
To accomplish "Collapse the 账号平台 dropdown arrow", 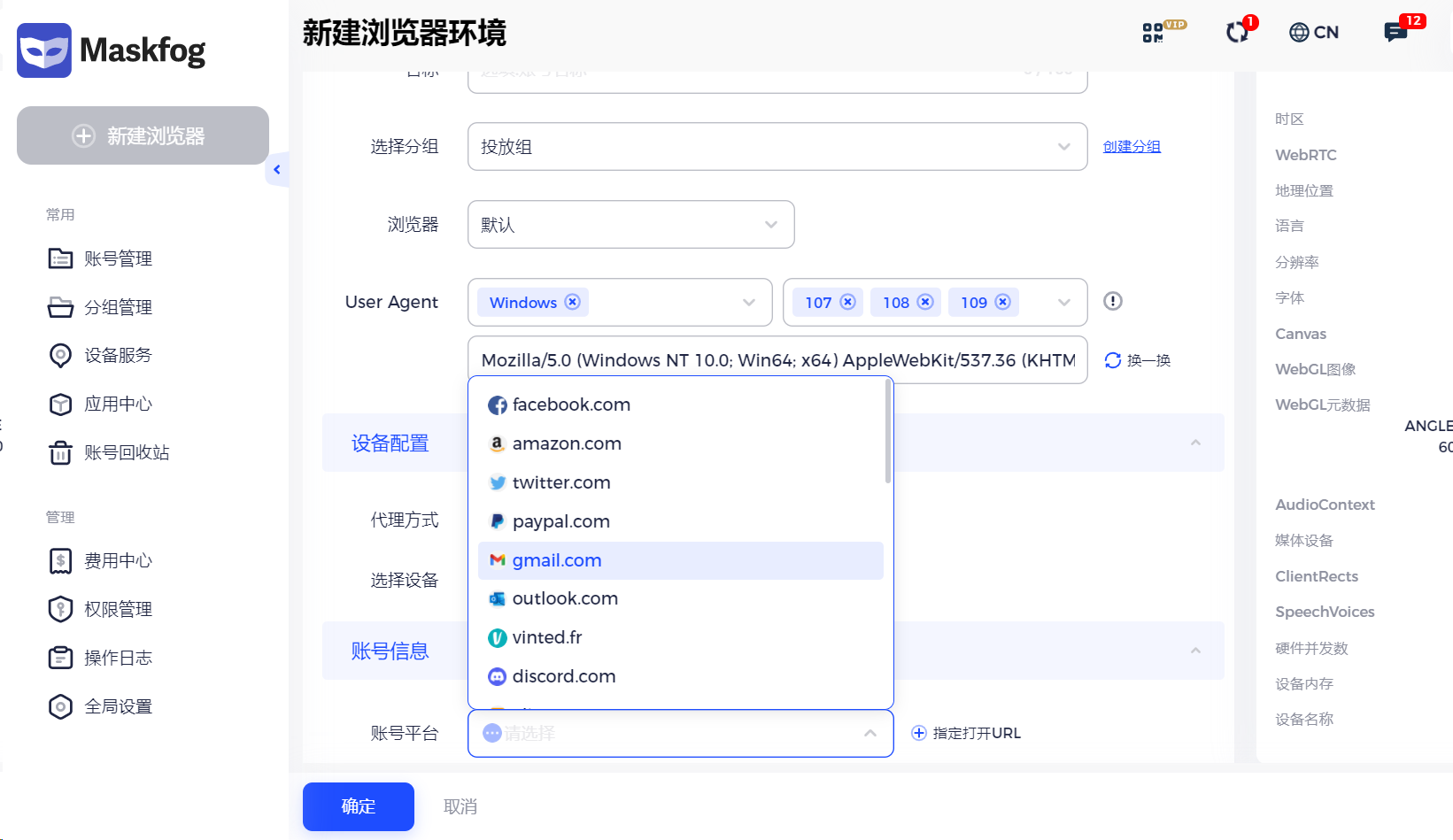I will click(870, 733).
